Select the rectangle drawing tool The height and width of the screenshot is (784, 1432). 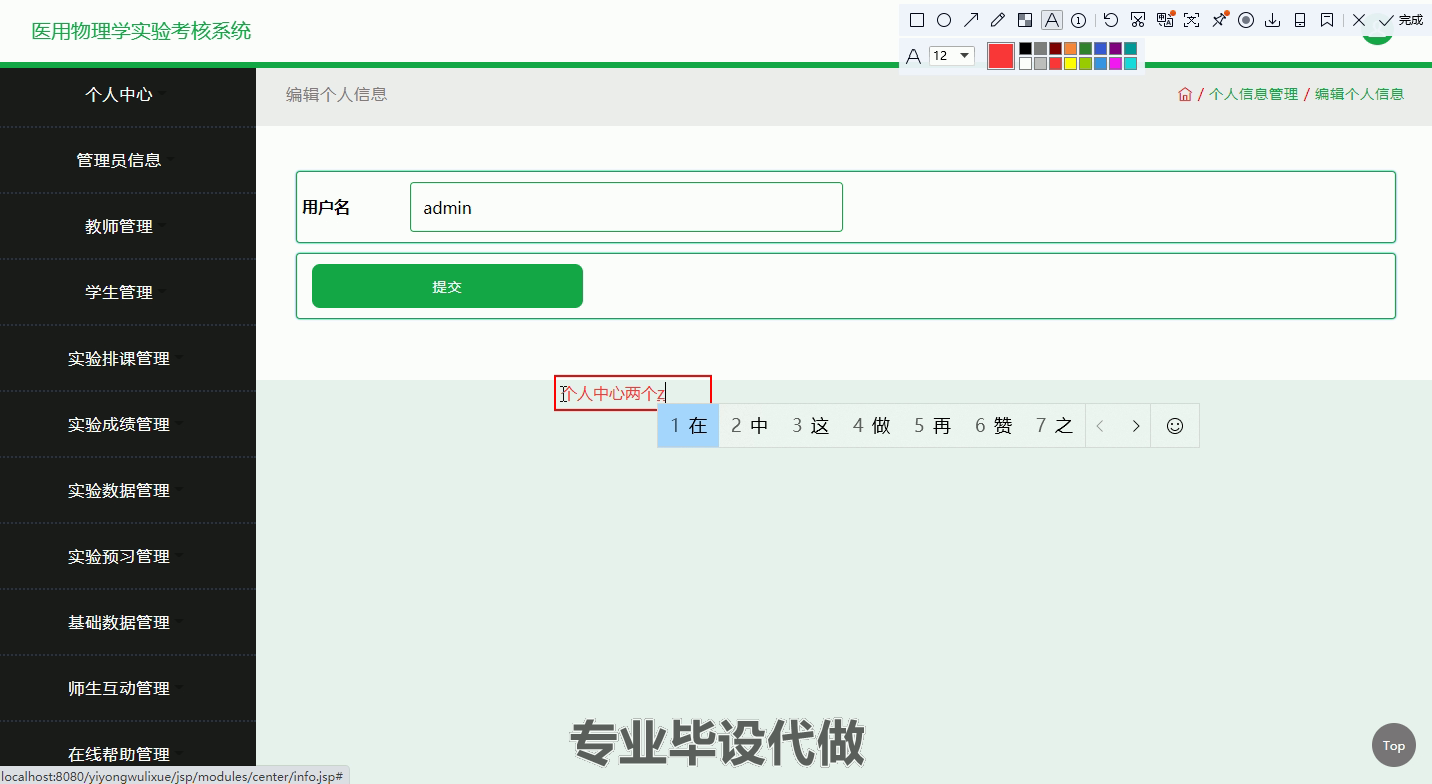tap(916, 20)
